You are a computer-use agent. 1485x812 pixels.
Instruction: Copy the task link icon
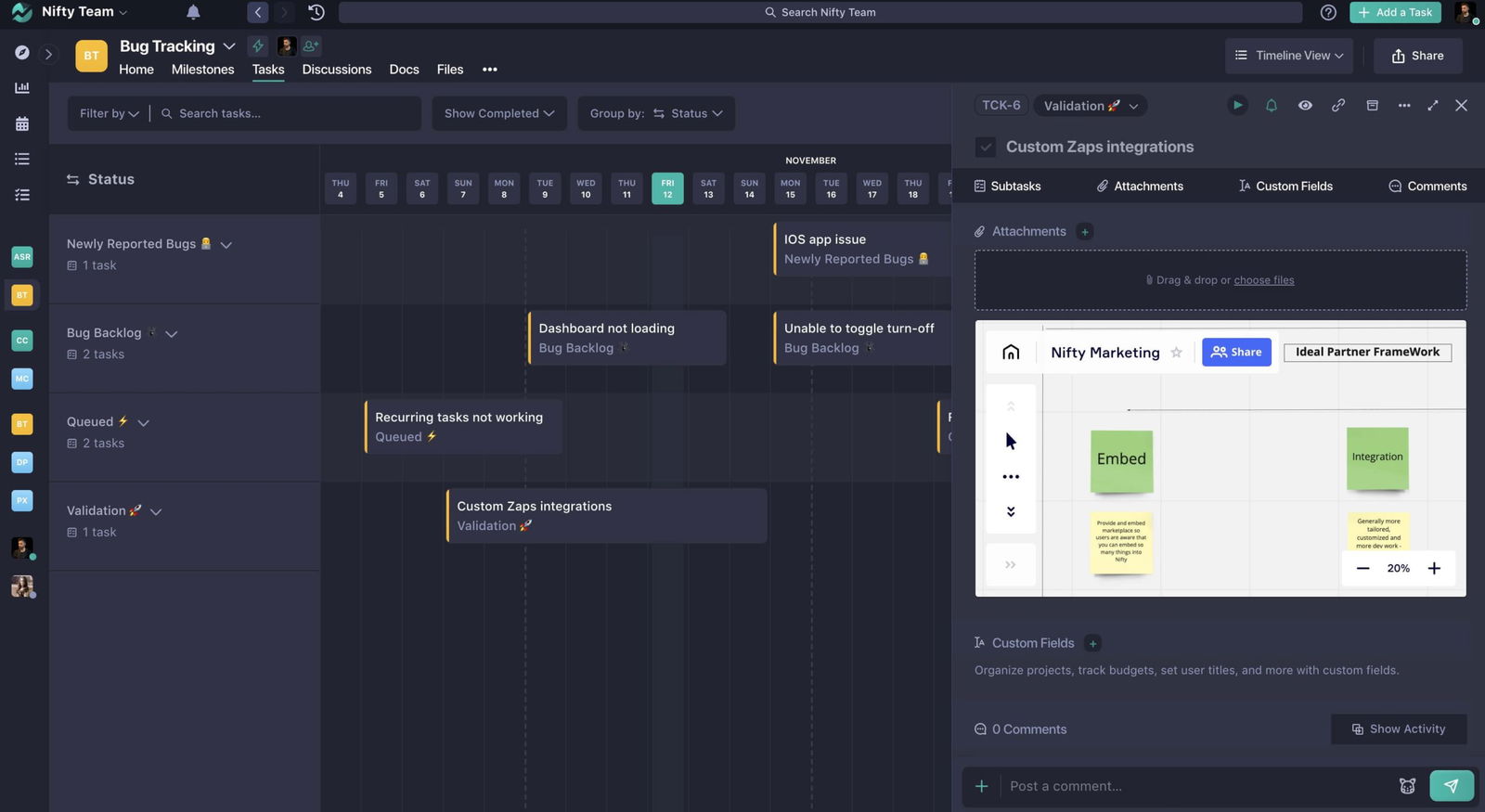1338,106
